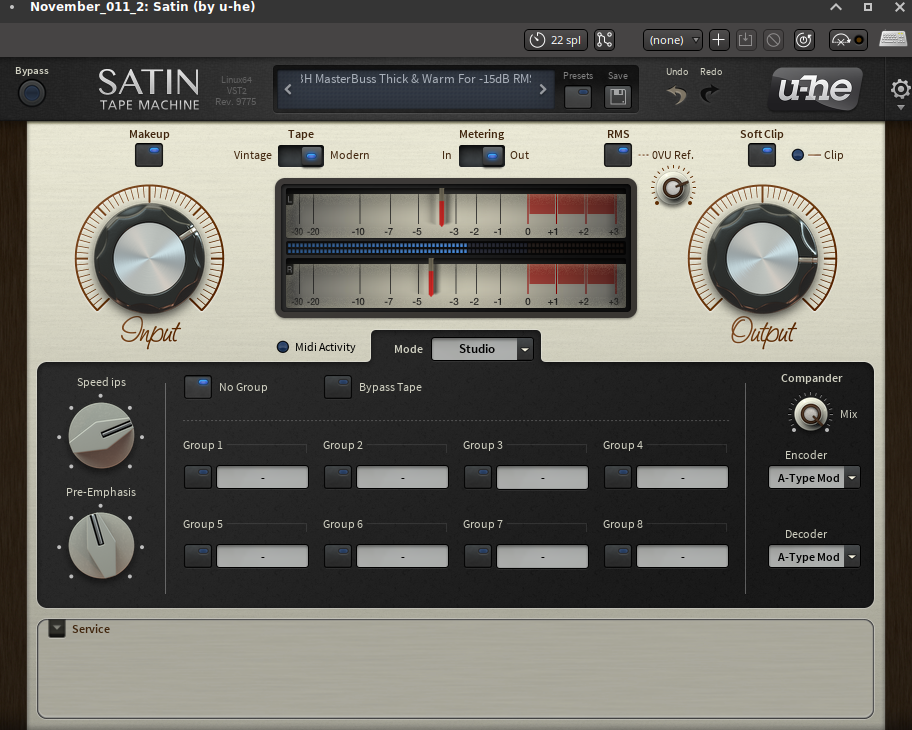Toggle the MIDI learn record icon
This screenshot has width=912, height=730.
(x=848, y=40)
